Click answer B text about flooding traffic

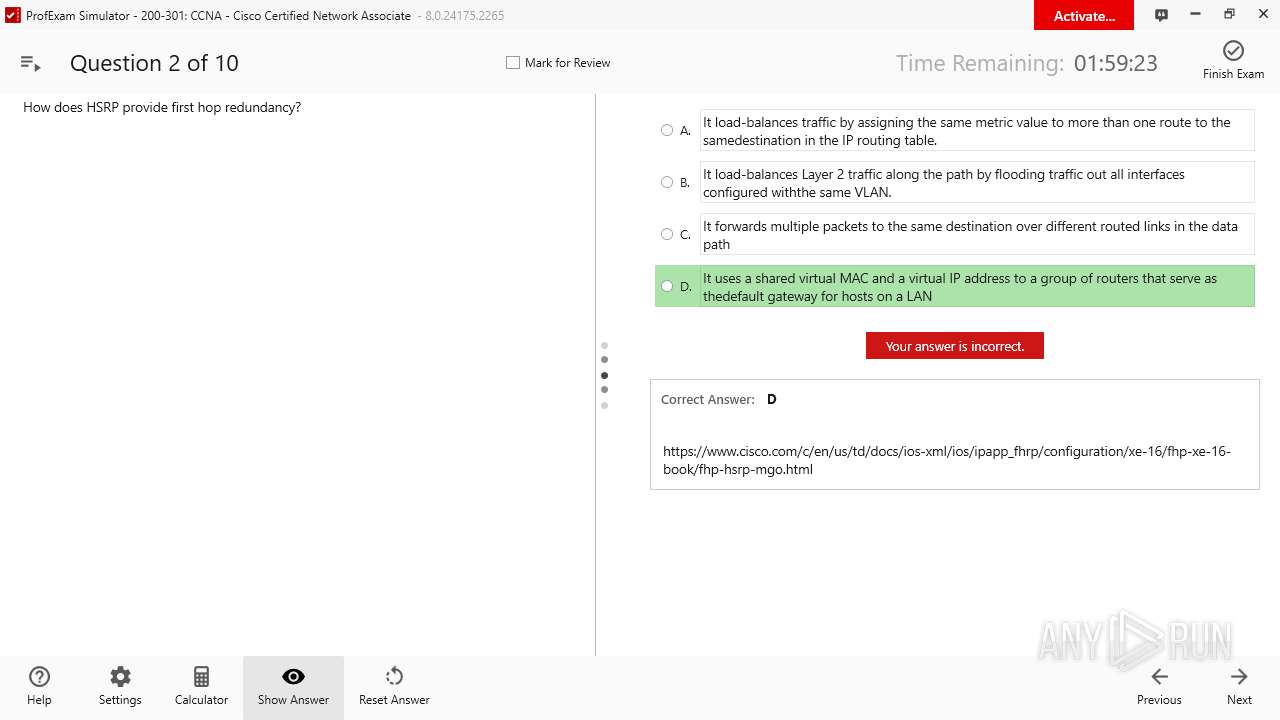pyautogui.click(x=977, y=183)
